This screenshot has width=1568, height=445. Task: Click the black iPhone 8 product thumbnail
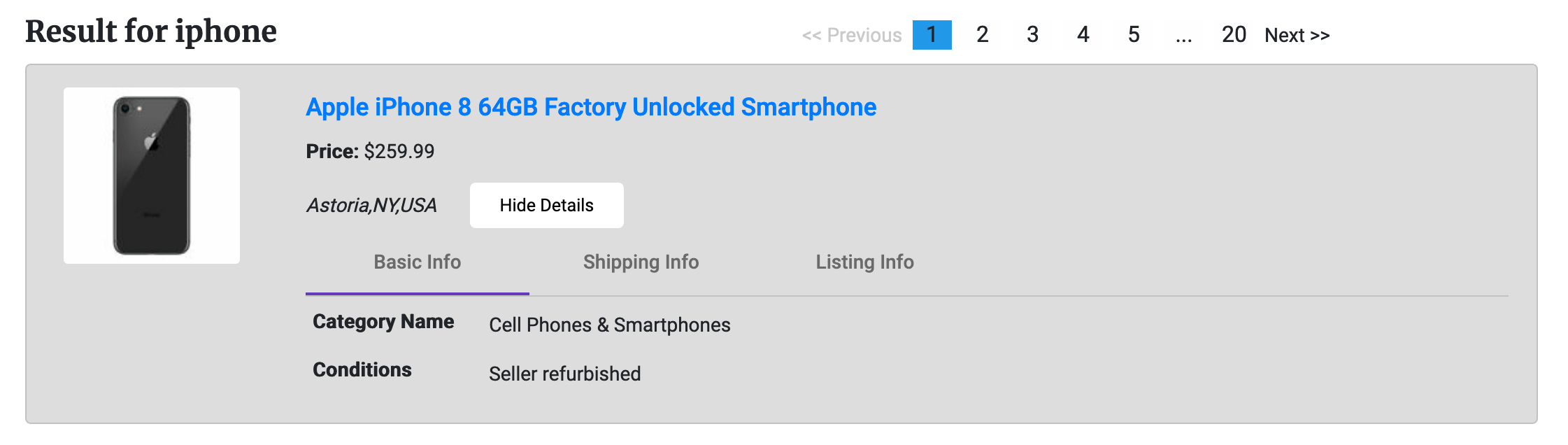[x=152, y=176]
